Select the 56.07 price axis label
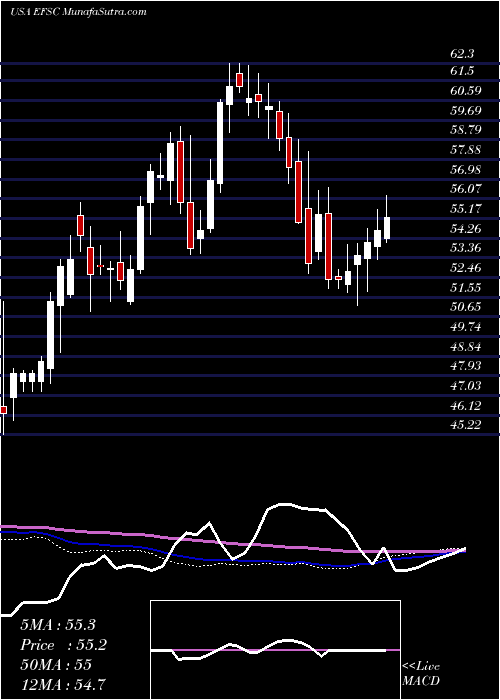Viewport: 500px width, 700px height. pyautogui.click(x=466, y=189)
